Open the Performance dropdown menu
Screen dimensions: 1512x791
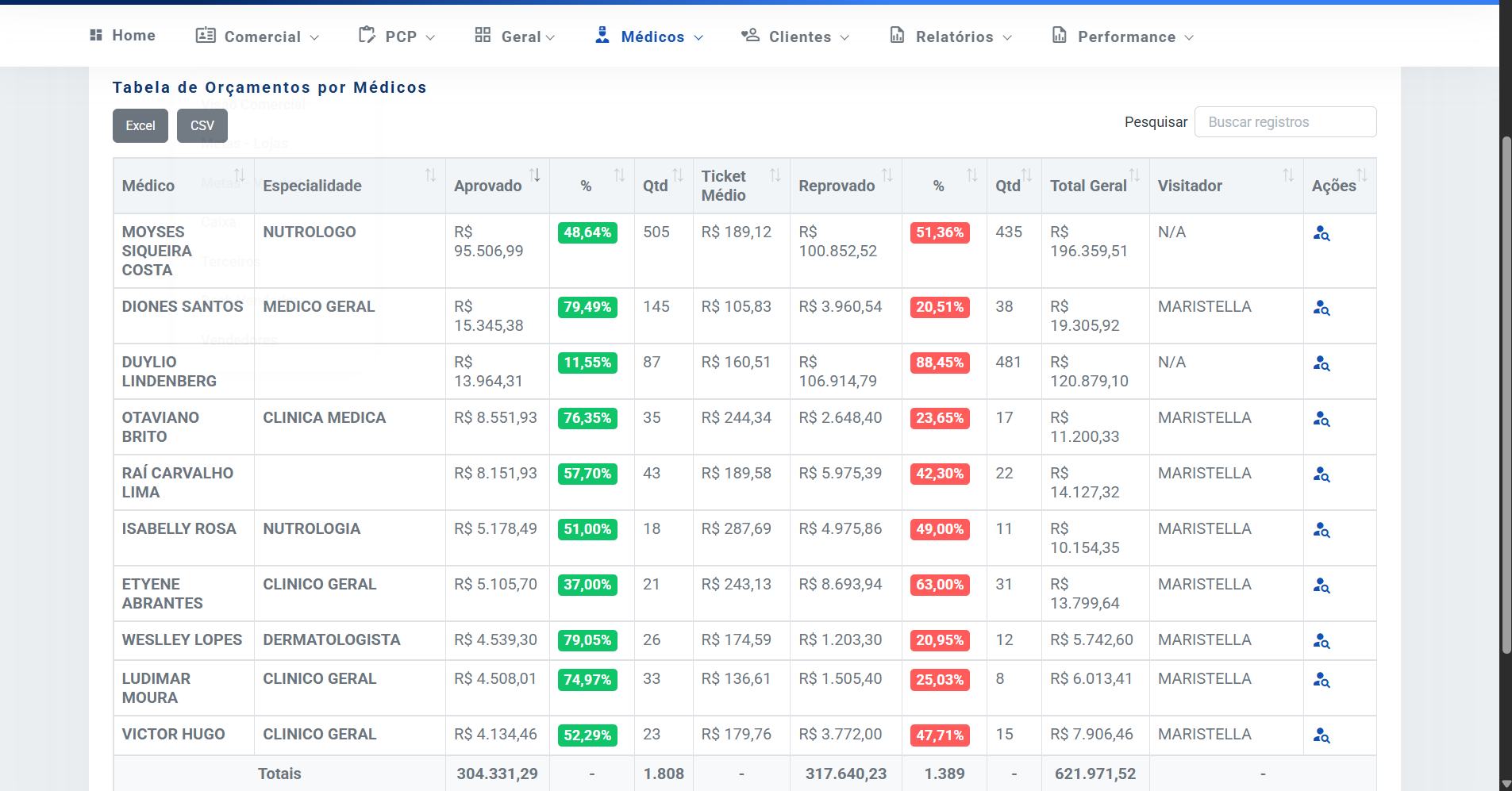tap(1122, 36)
